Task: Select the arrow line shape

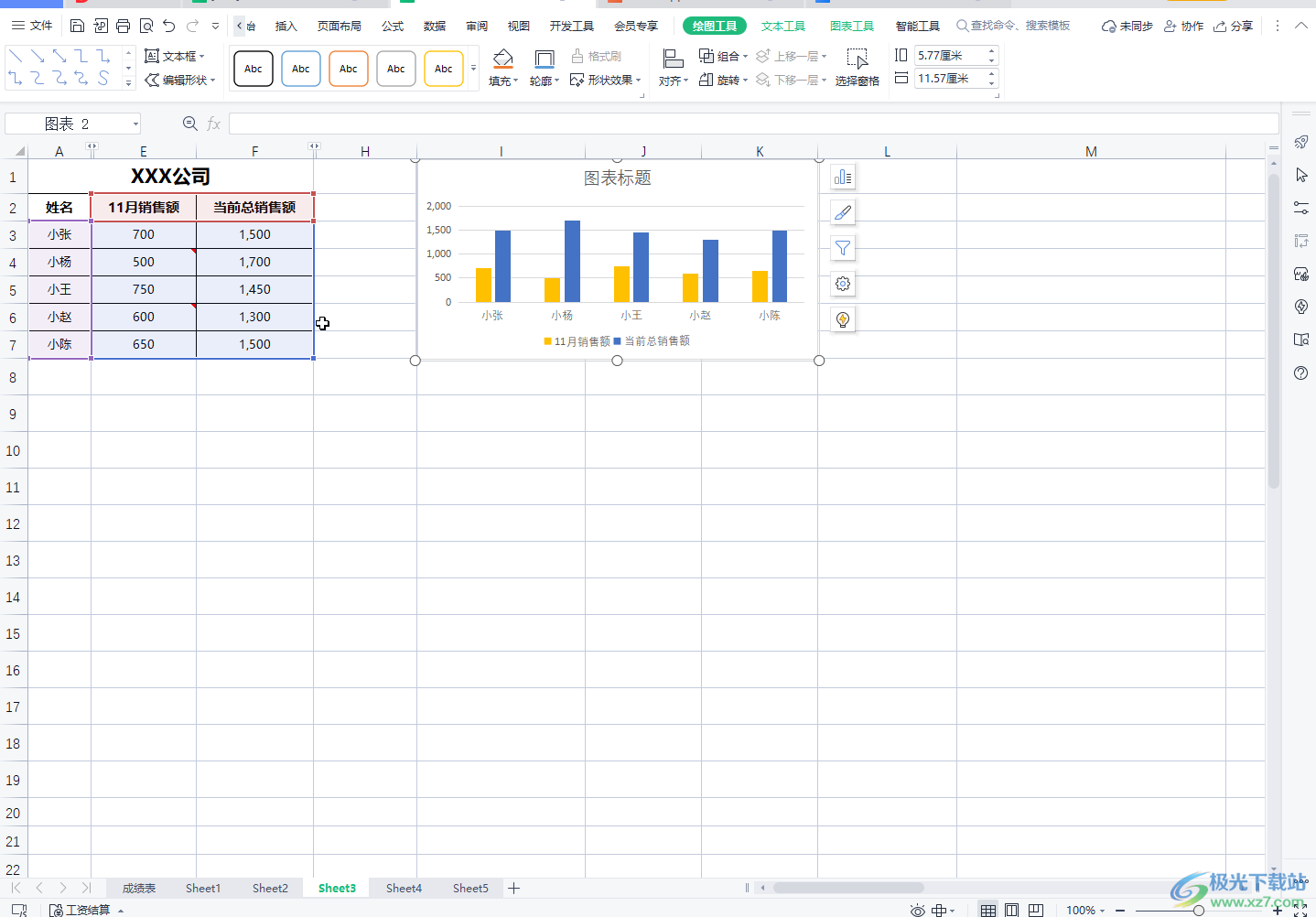Action: pyautogui.click(x=38, y=57)
